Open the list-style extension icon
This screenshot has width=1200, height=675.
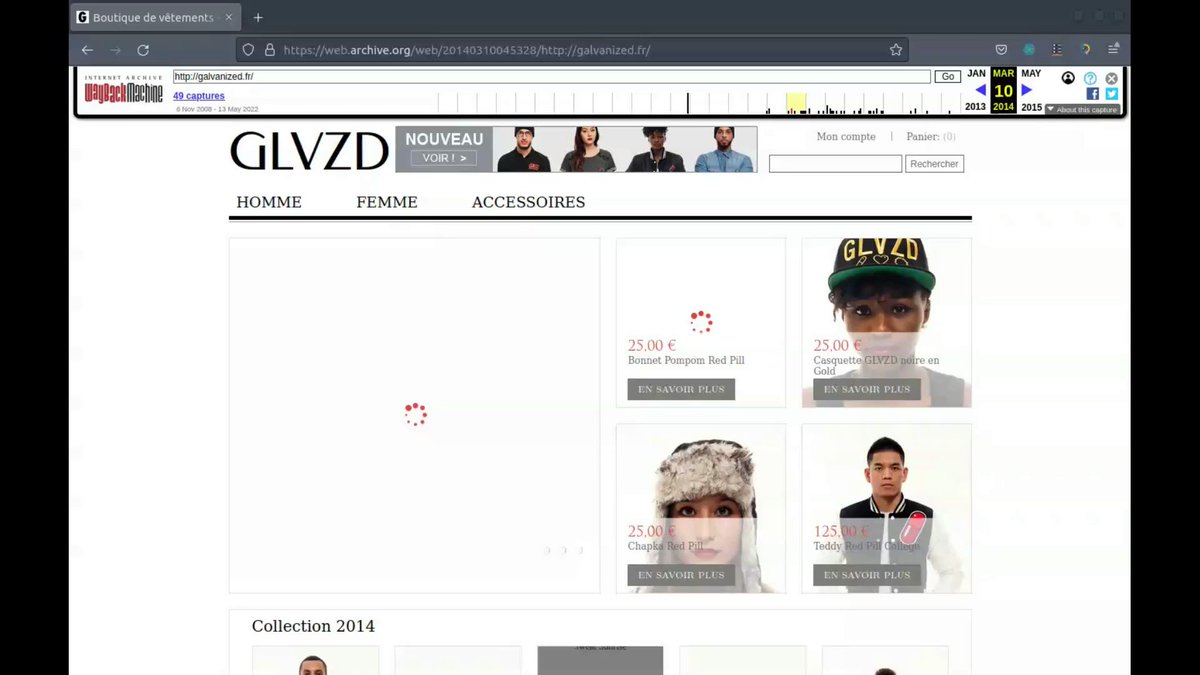coord(1056,49)
